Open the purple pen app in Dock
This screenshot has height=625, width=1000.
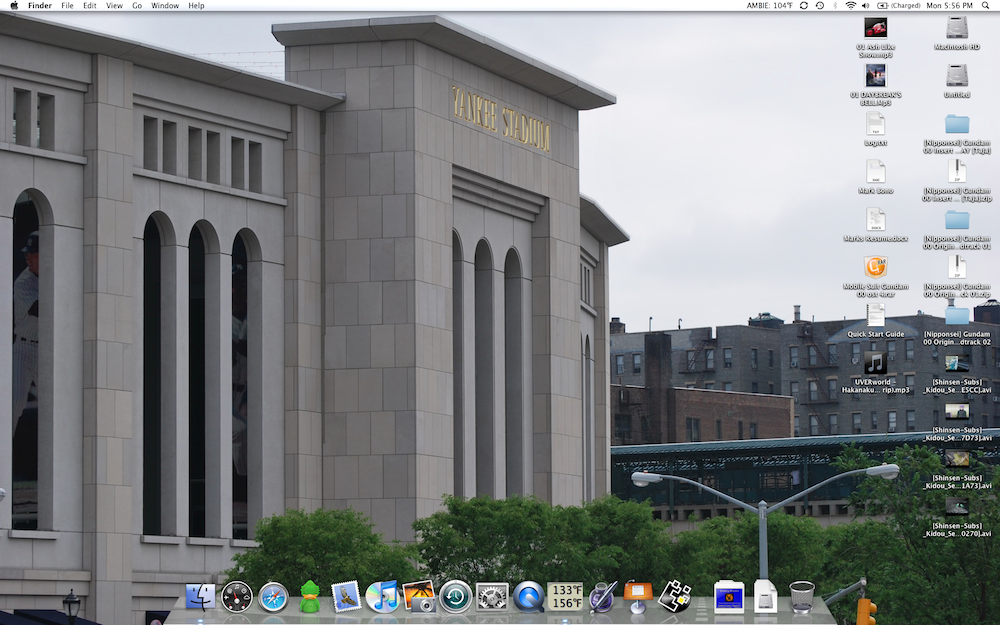[602, 597]
